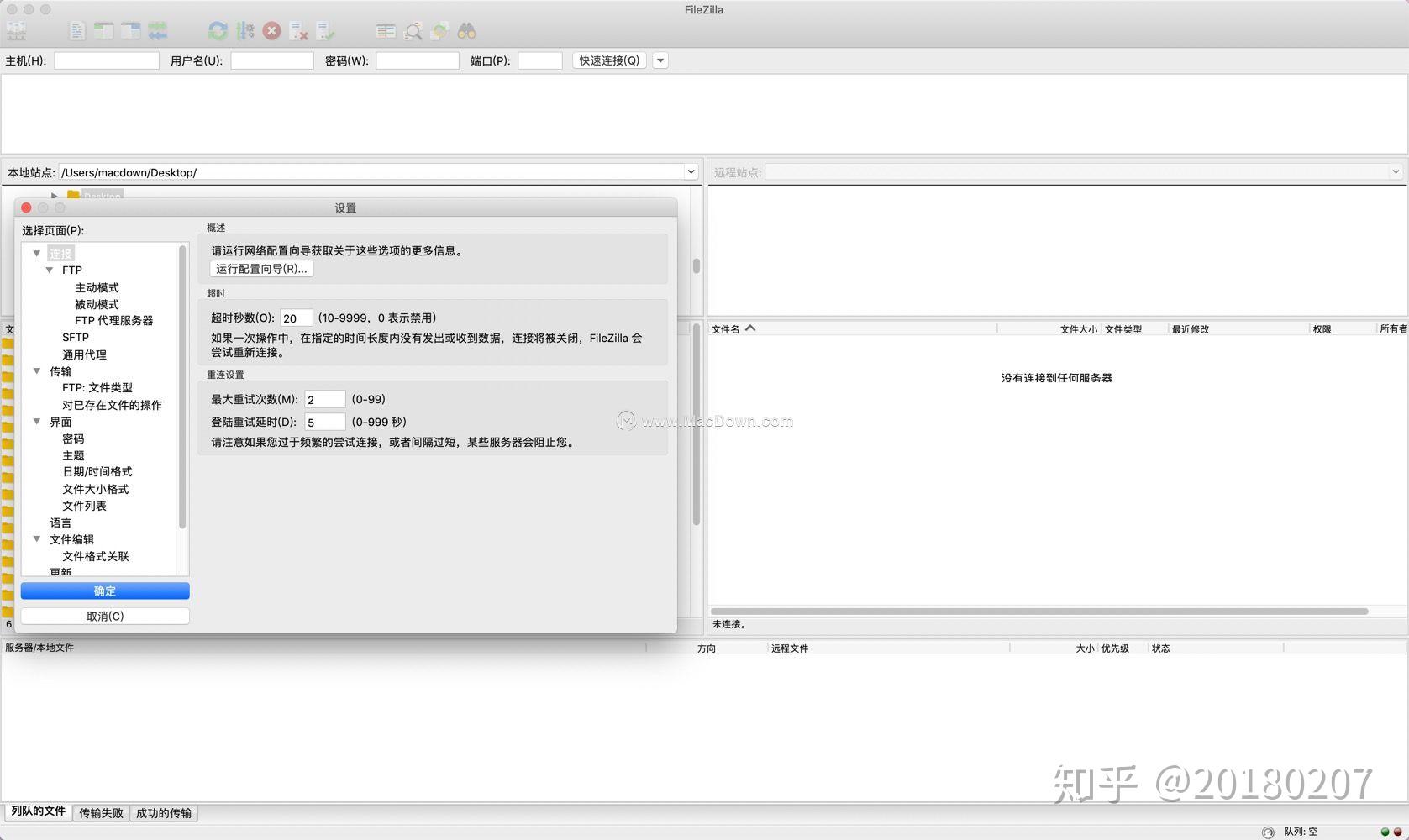This screenshot has width=1409, height=840.
Task: Refresh the file and folder lists
Action: click(x=218, y=30)
